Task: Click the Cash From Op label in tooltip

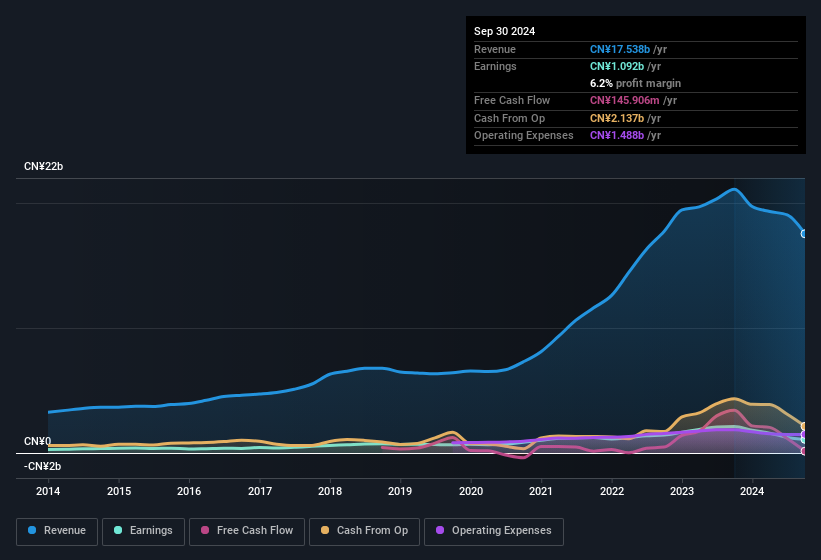Action: click(x=509, y=118)
